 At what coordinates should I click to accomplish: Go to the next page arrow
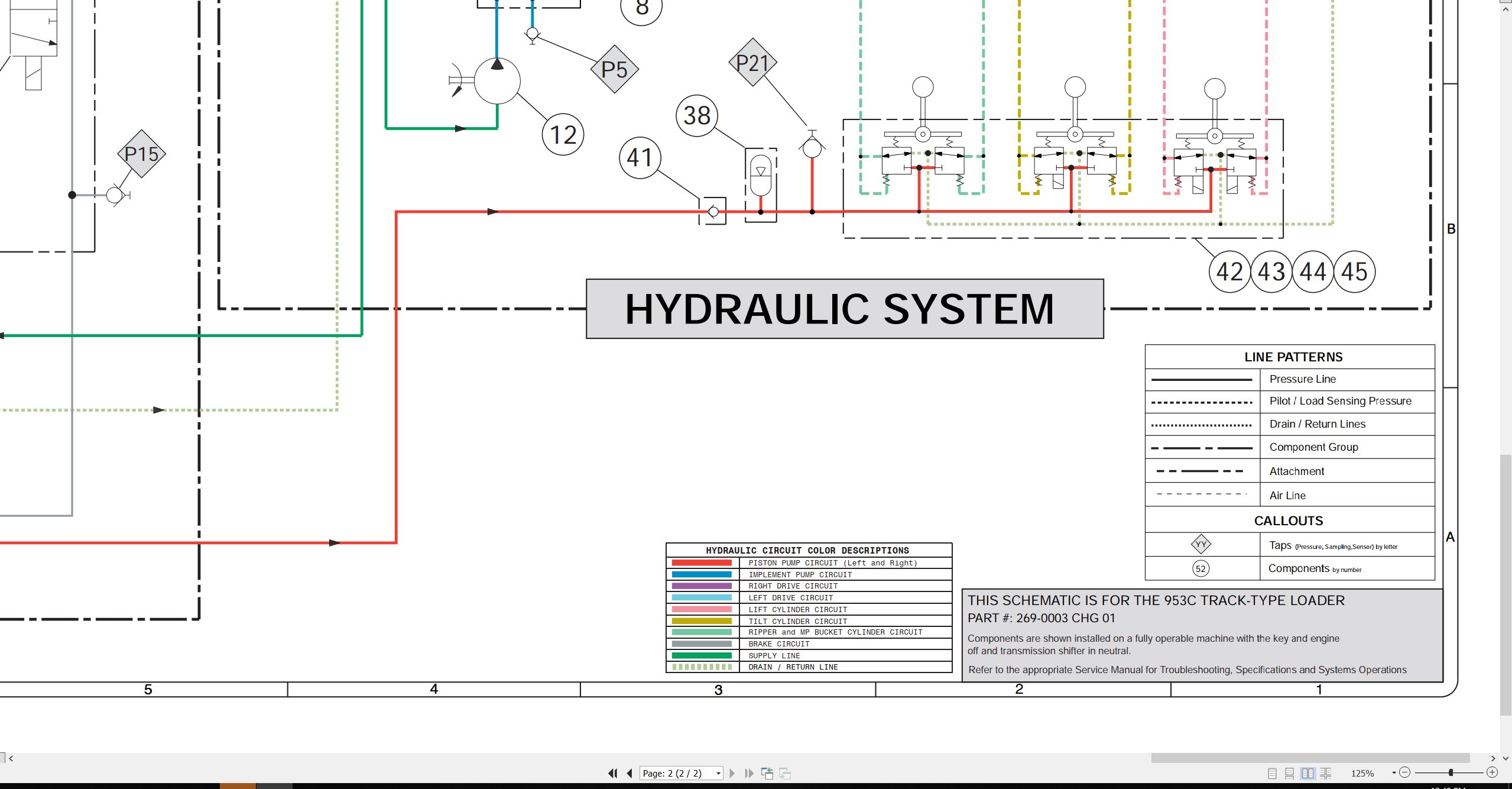coord(732,773)
